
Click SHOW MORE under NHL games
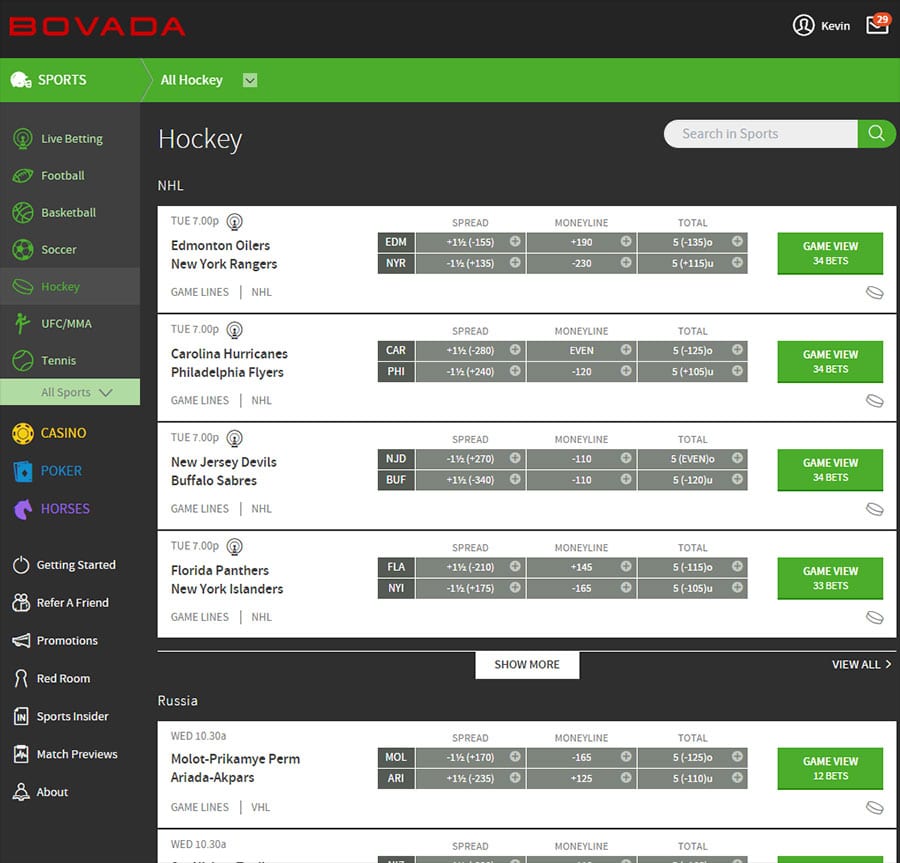(x=527, y=664)
